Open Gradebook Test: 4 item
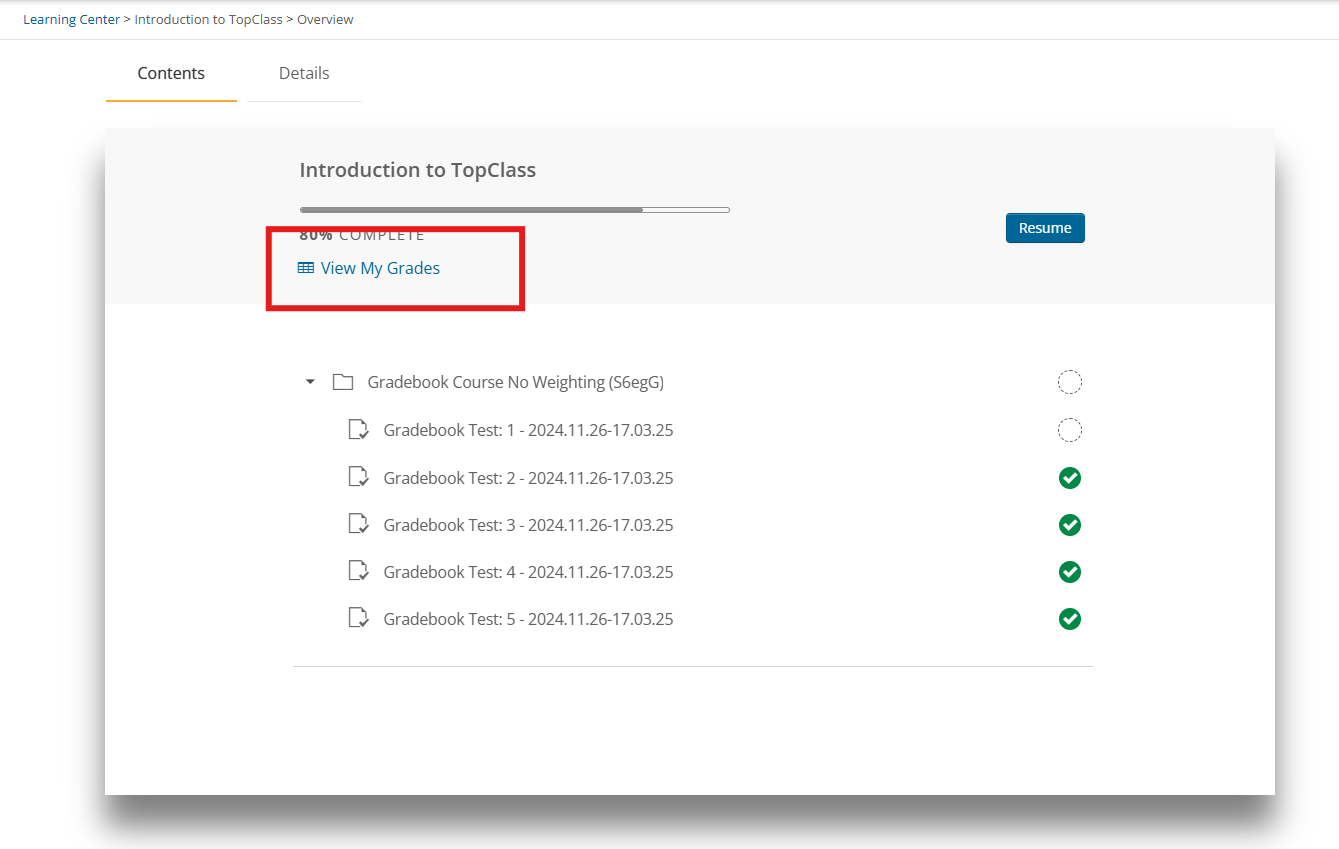The image size is (1339, 849). pyautogui.click(x=528, y=572)
